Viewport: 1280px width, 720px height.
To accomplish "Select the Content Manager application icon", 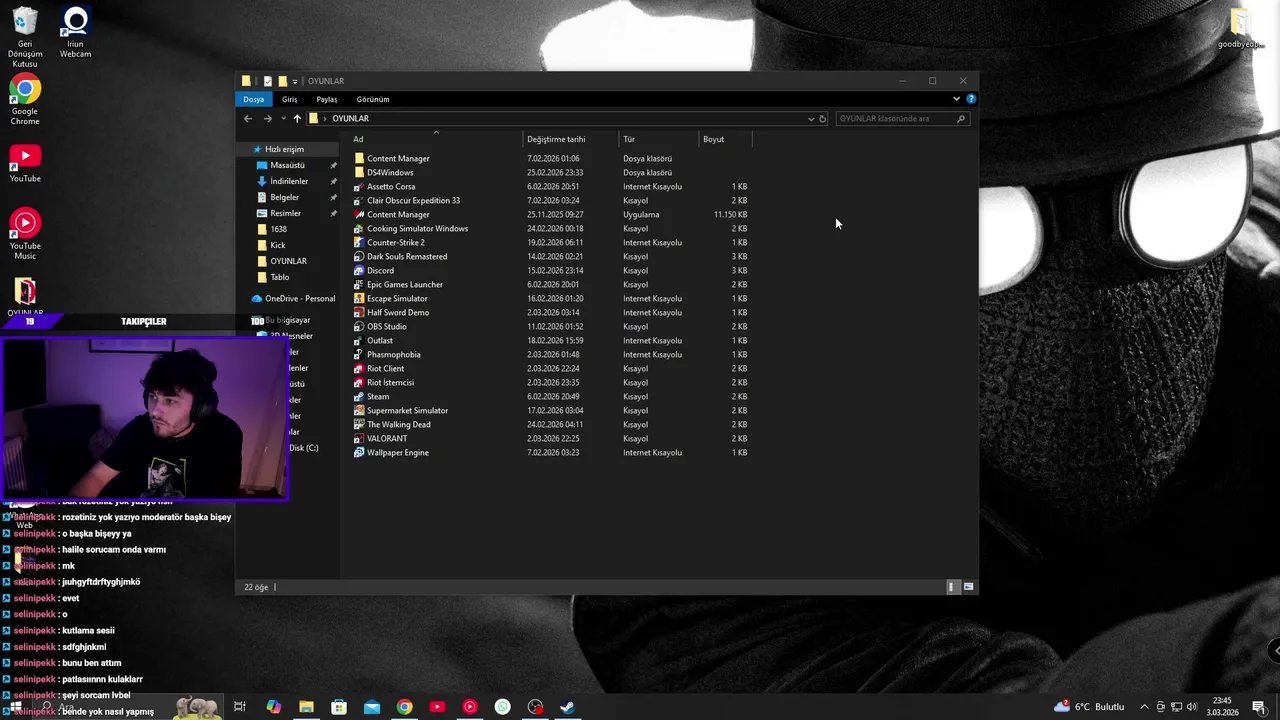I will (x=359, y=215).
